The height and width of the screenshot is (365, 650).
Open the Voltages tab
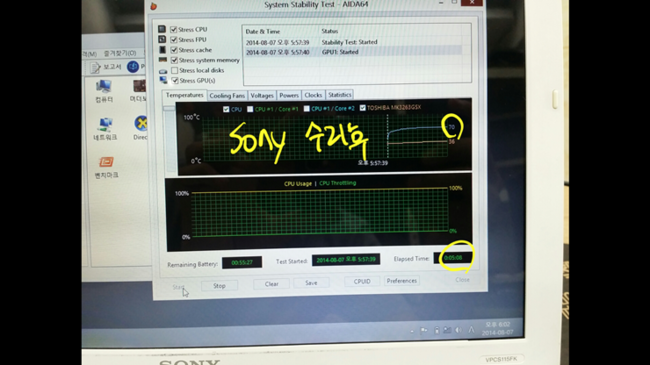pyautogui.click(x=262, y=95)
